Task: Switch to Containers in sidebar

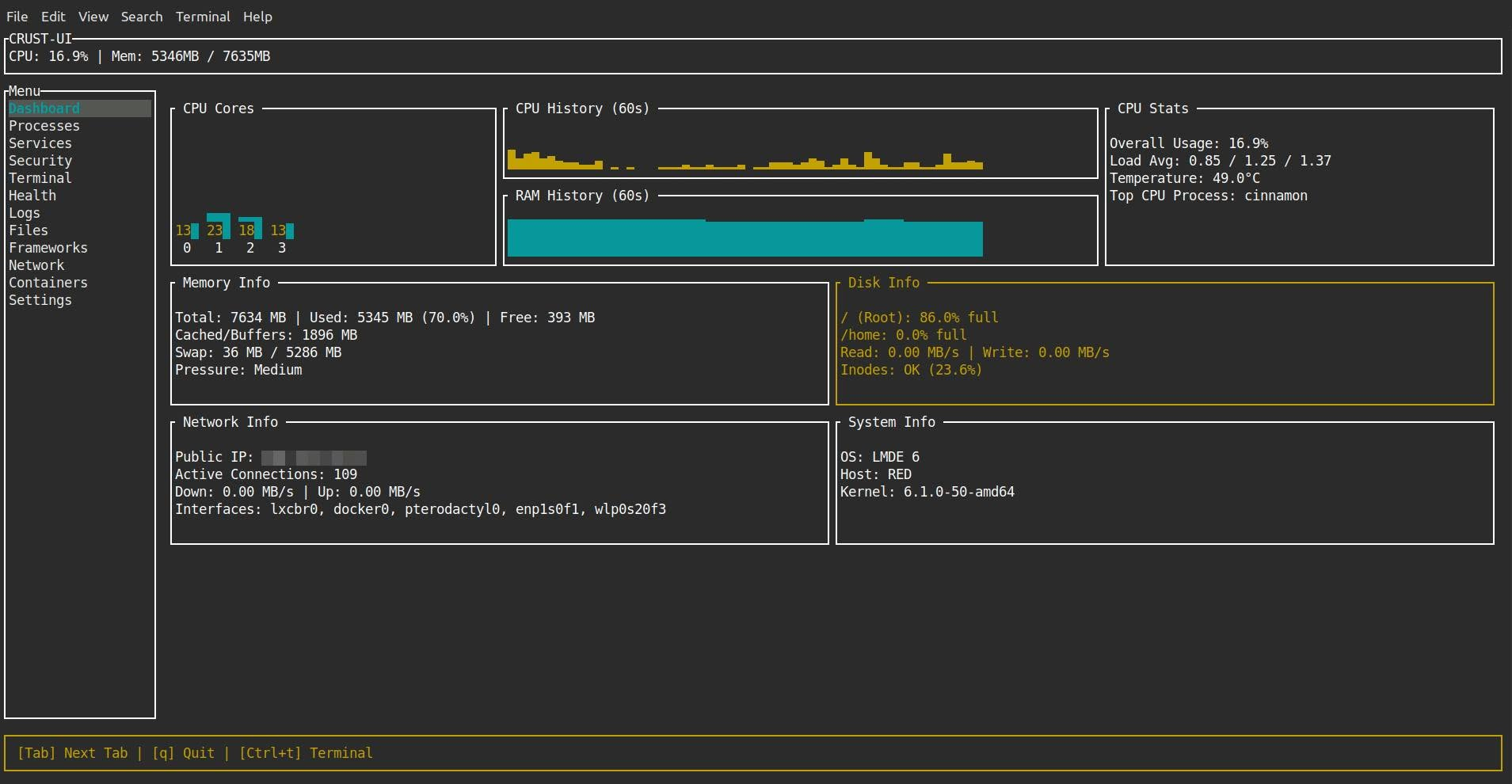Action: click(x=48, y=283)
